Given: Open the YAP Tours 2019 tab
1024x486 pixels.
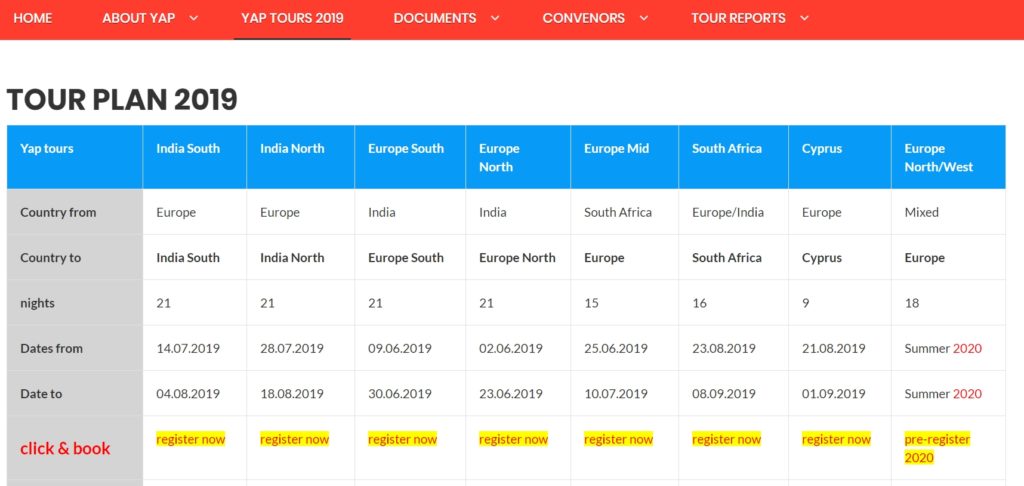Looking at the screenshot, I should tap(292, 18).
